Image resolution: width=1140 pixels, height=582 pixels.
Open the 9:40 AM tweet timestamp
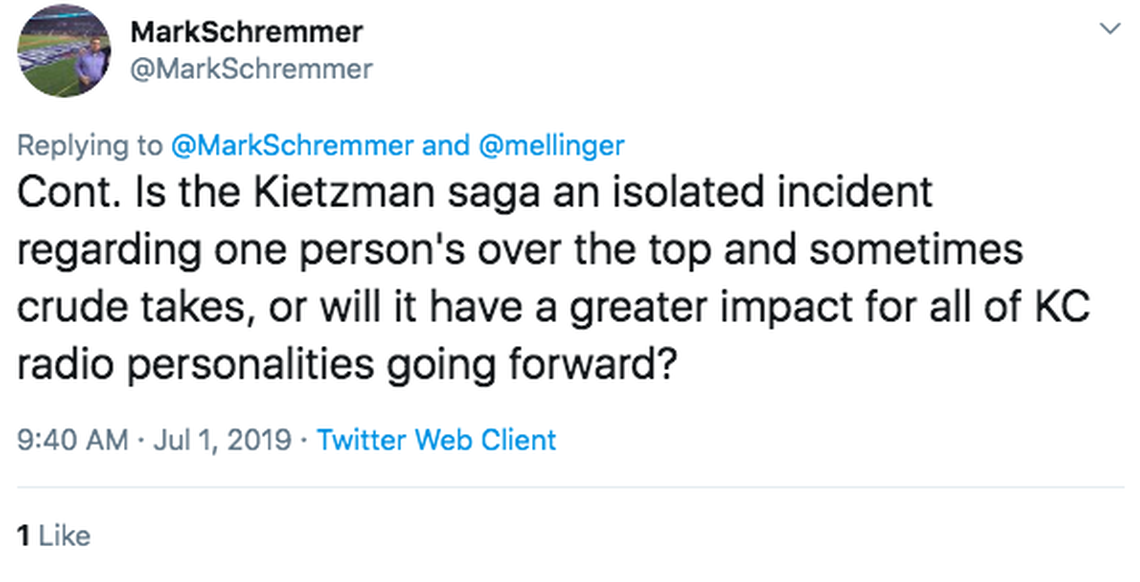(73, 439)
